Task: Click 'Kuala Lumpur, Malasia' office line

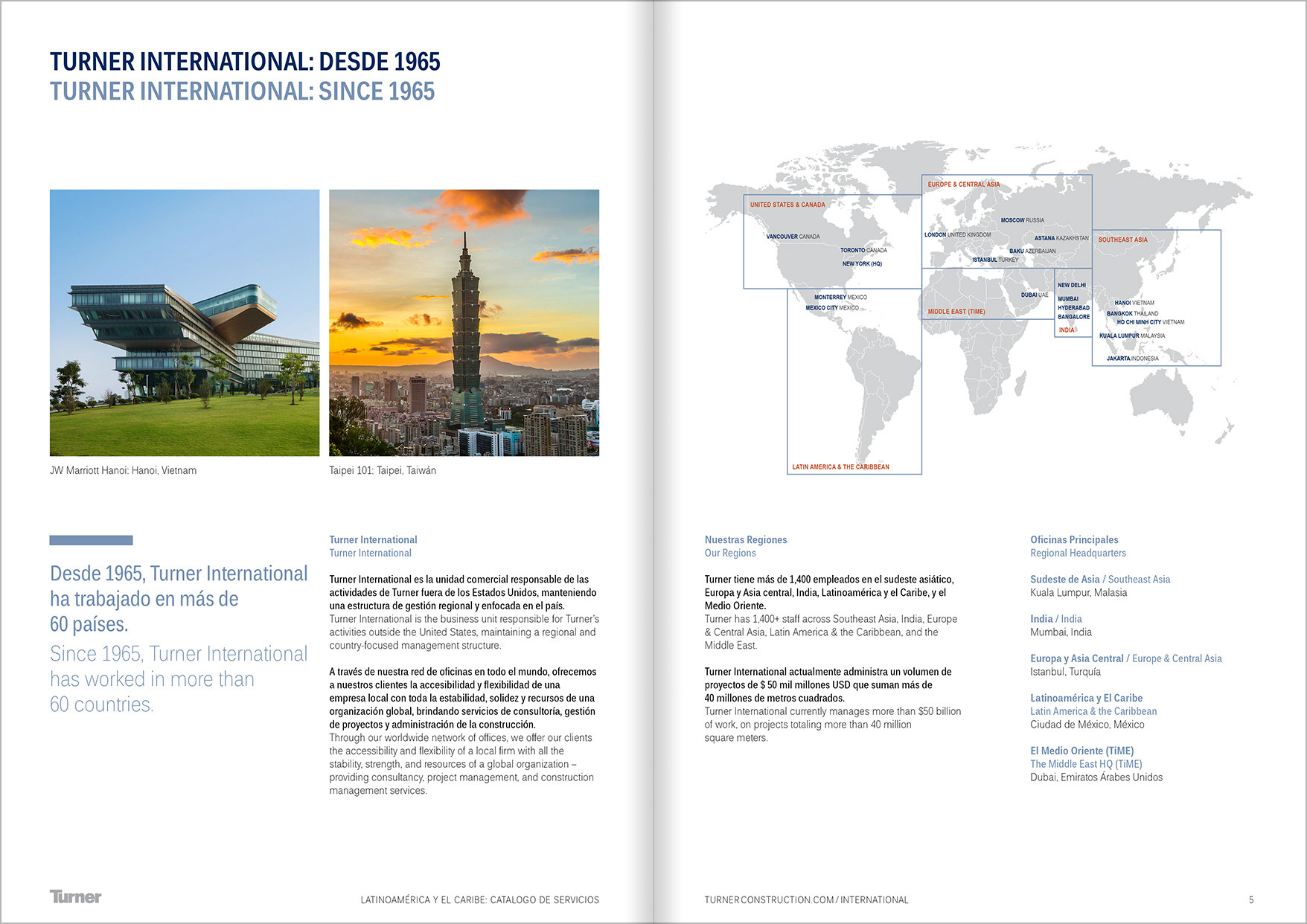Action: coord(1078,593)
